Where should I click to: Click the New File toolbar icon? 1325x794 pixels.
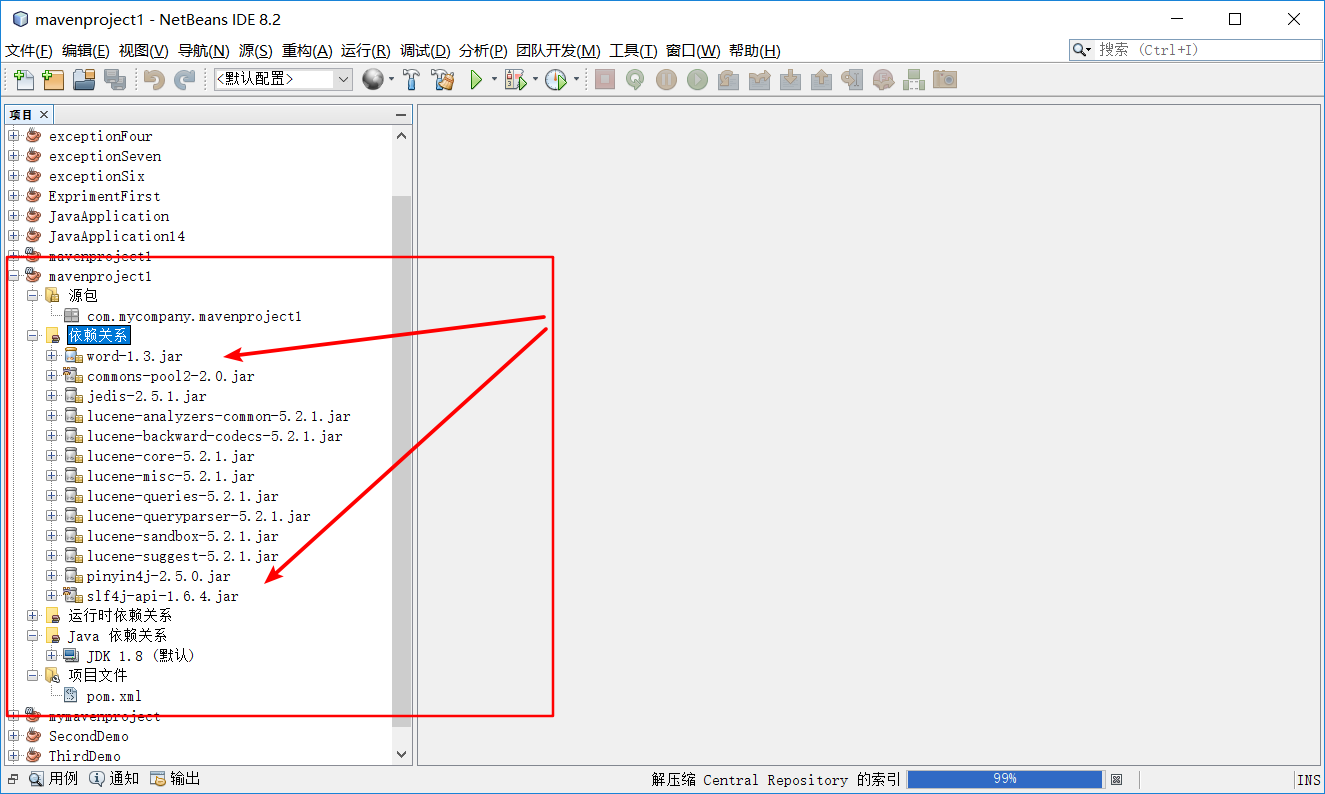pos(23,80)
